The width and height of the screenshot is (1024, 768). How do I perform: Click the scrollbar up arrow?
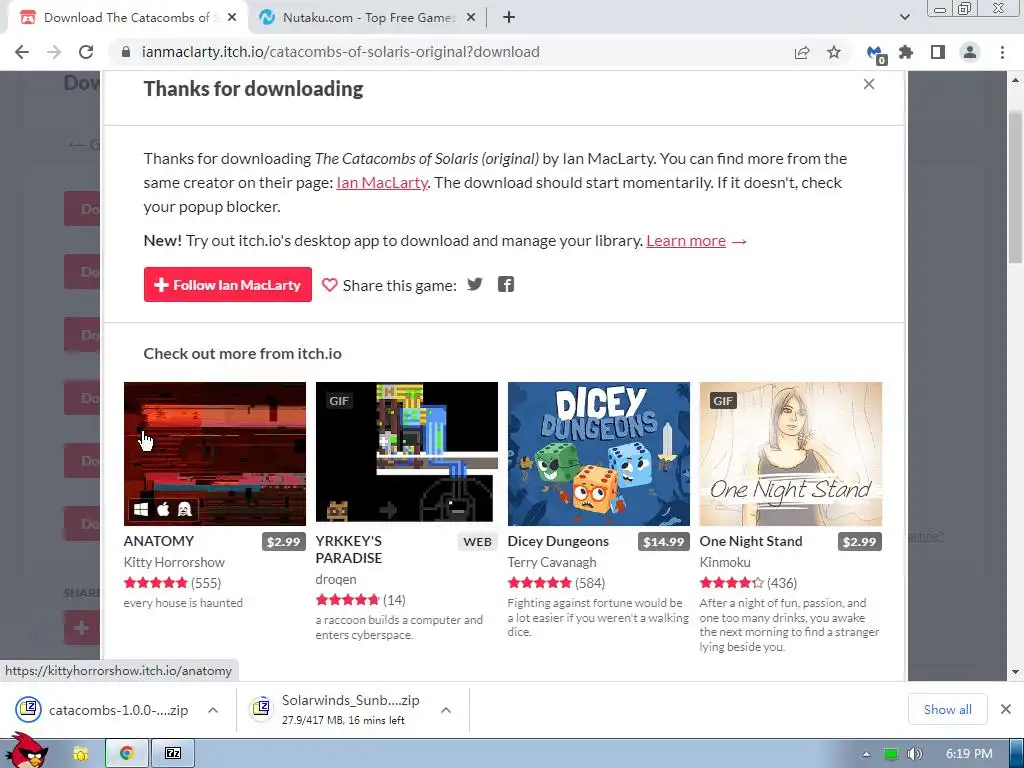[1016, 80]
